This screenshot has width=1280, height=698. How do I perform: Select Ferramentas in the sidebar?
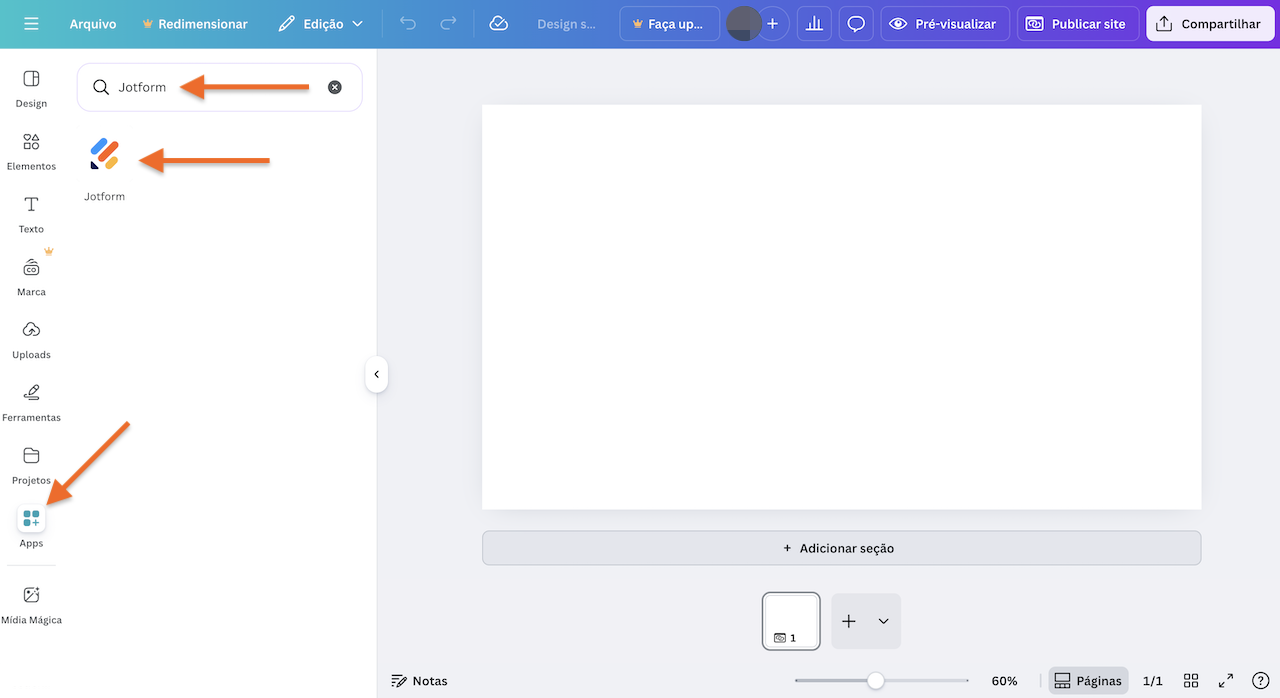click(x=31, y=400)
